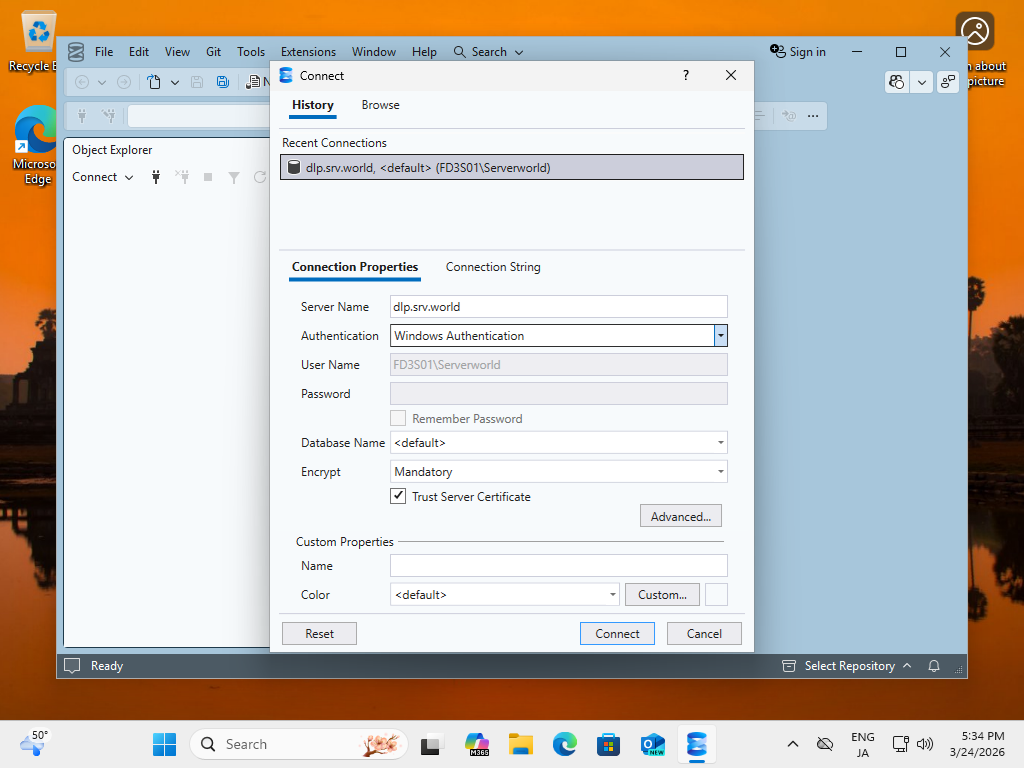Click the three-dot overflow icon in SSMS toolbar

click(x=813, y=116)
